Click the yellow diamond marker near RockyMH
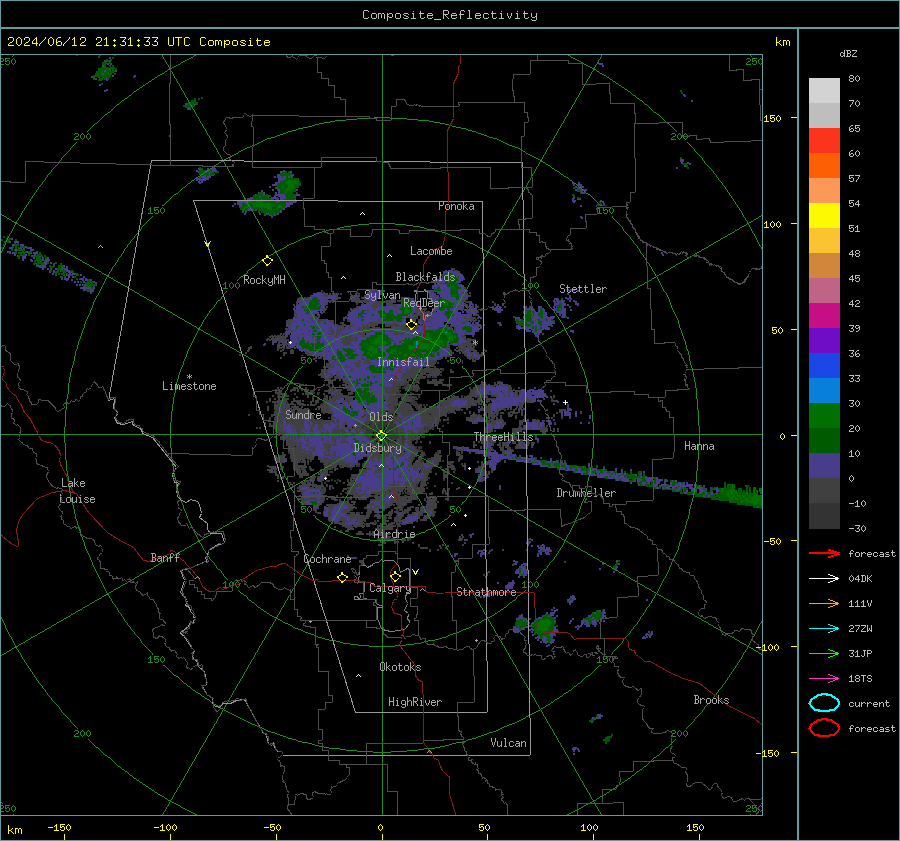 (267, 261)
